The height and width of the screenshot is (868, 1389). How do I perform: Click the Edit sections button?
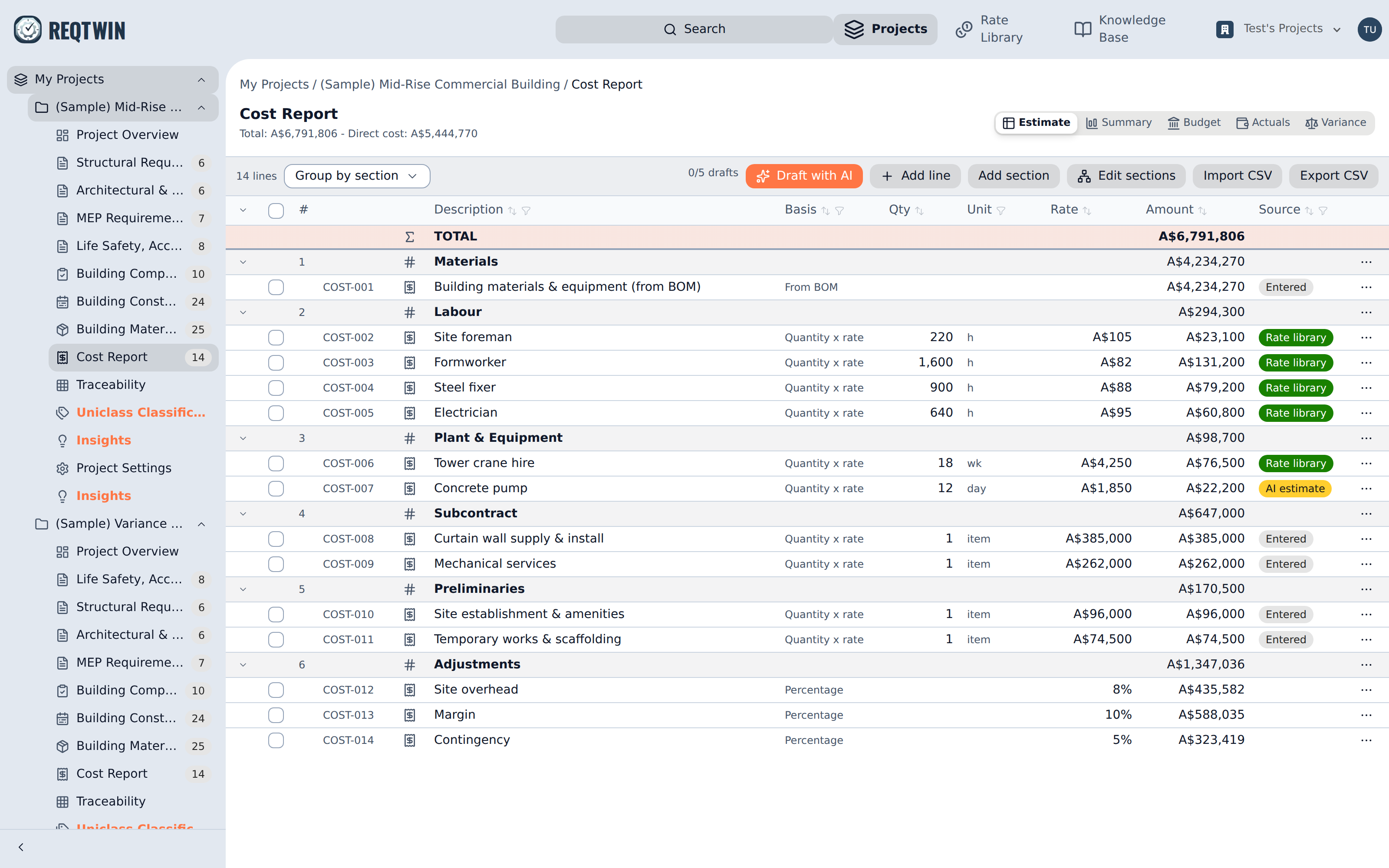click(x=1126, y=176)
